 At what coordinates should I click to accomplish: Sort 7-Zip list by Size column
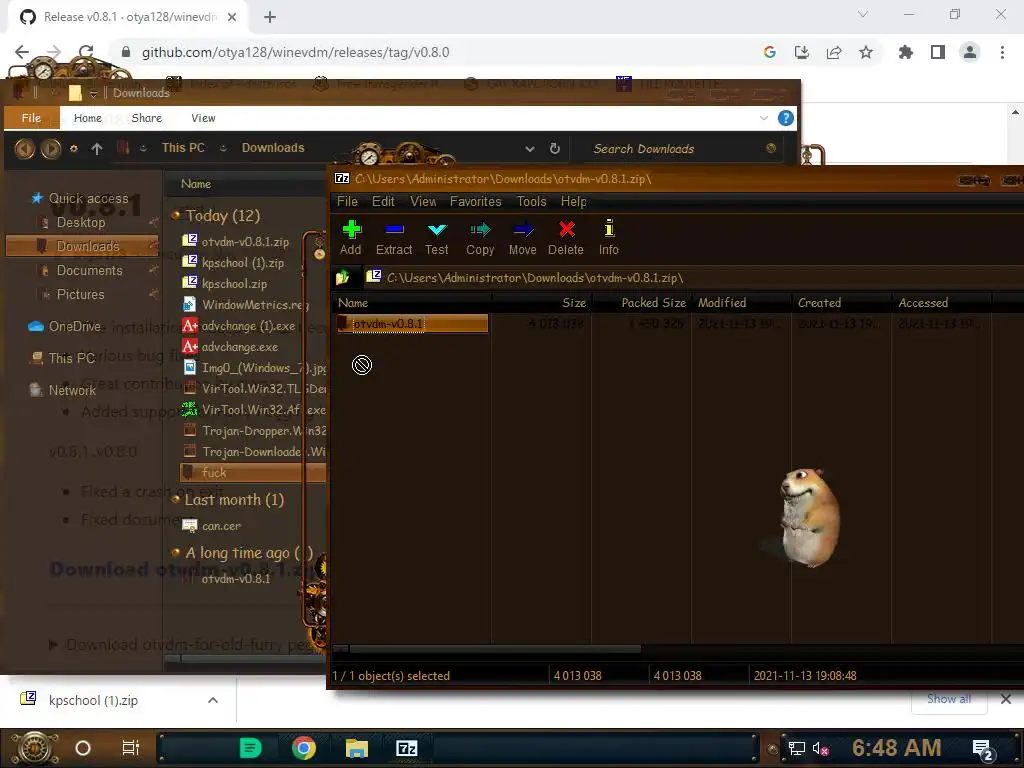click(x=541, y=302)
